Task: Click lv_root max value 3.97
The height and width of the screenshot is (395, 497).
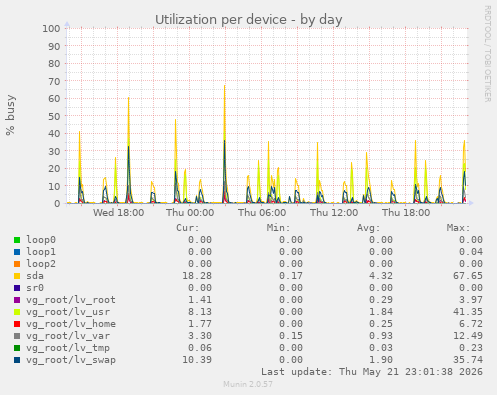Action: coord(471,300)
